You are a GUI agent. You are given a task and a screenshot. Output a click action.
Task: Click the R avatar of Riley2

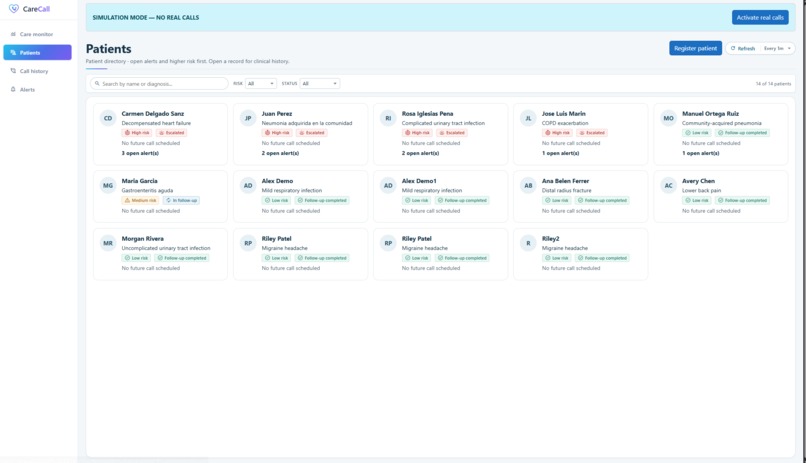point(528,243)
